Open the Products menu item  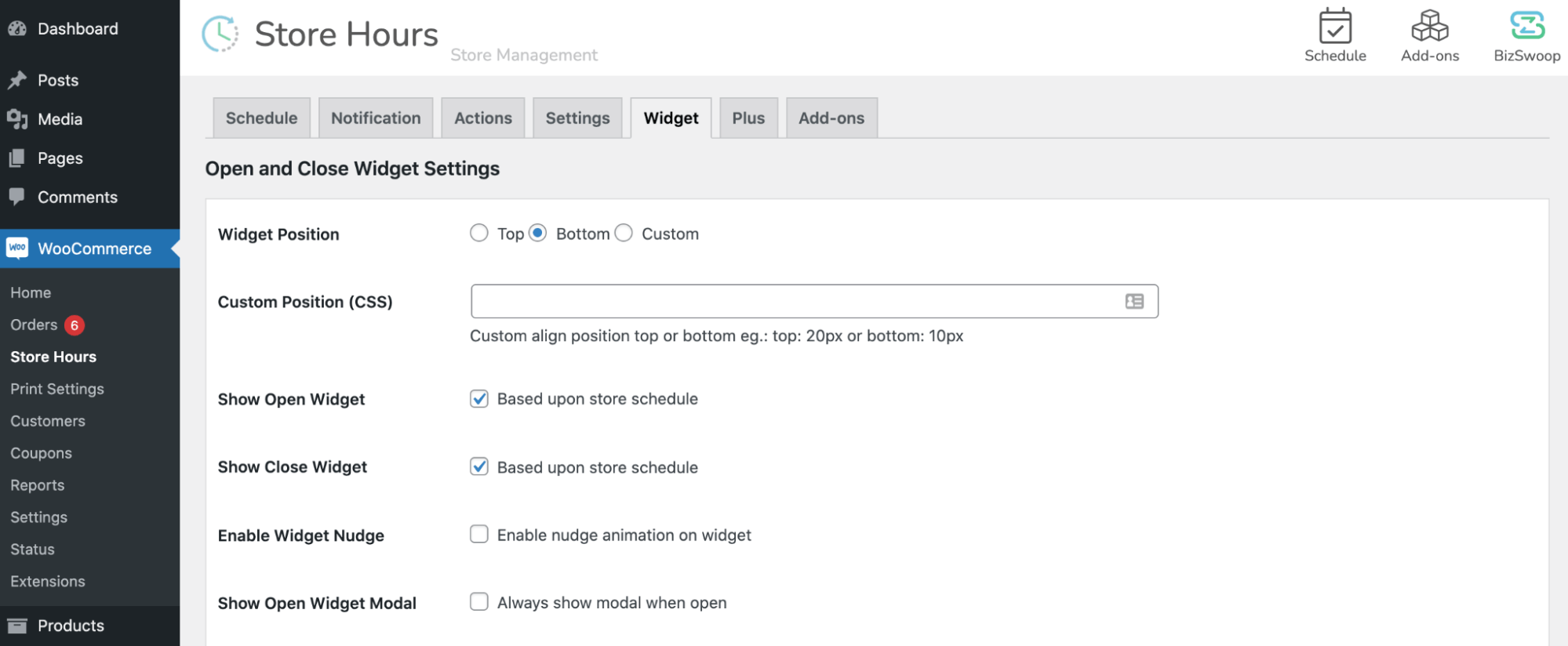tap(71, 626)
